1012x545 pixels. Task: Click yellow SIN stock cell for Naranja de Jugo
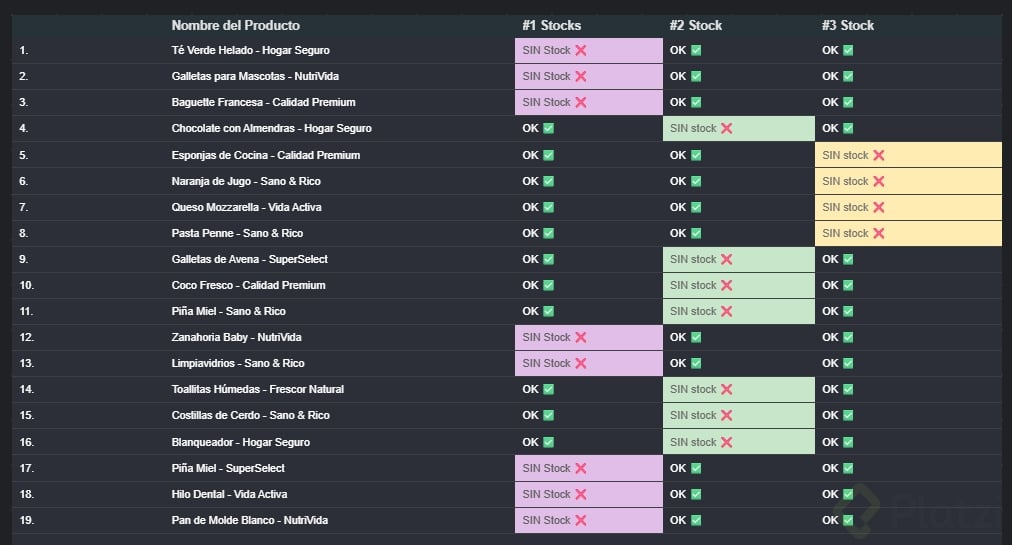click(x=908, y=181)
